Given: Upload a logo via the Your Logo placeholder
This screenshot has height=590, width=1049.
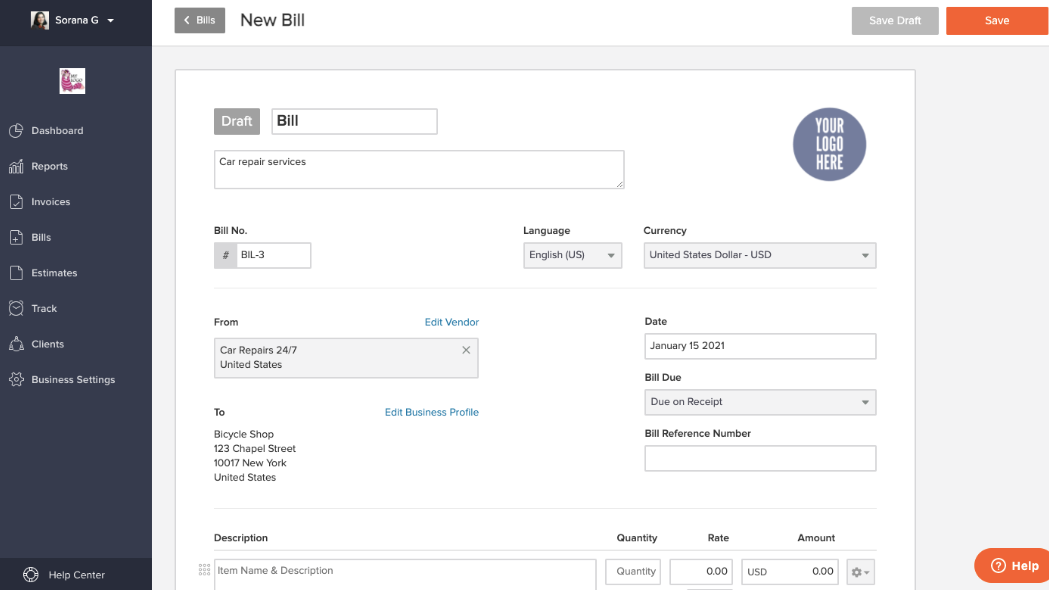Looking at the screenshot, I should pyautogui.click(x=829, y=144).
